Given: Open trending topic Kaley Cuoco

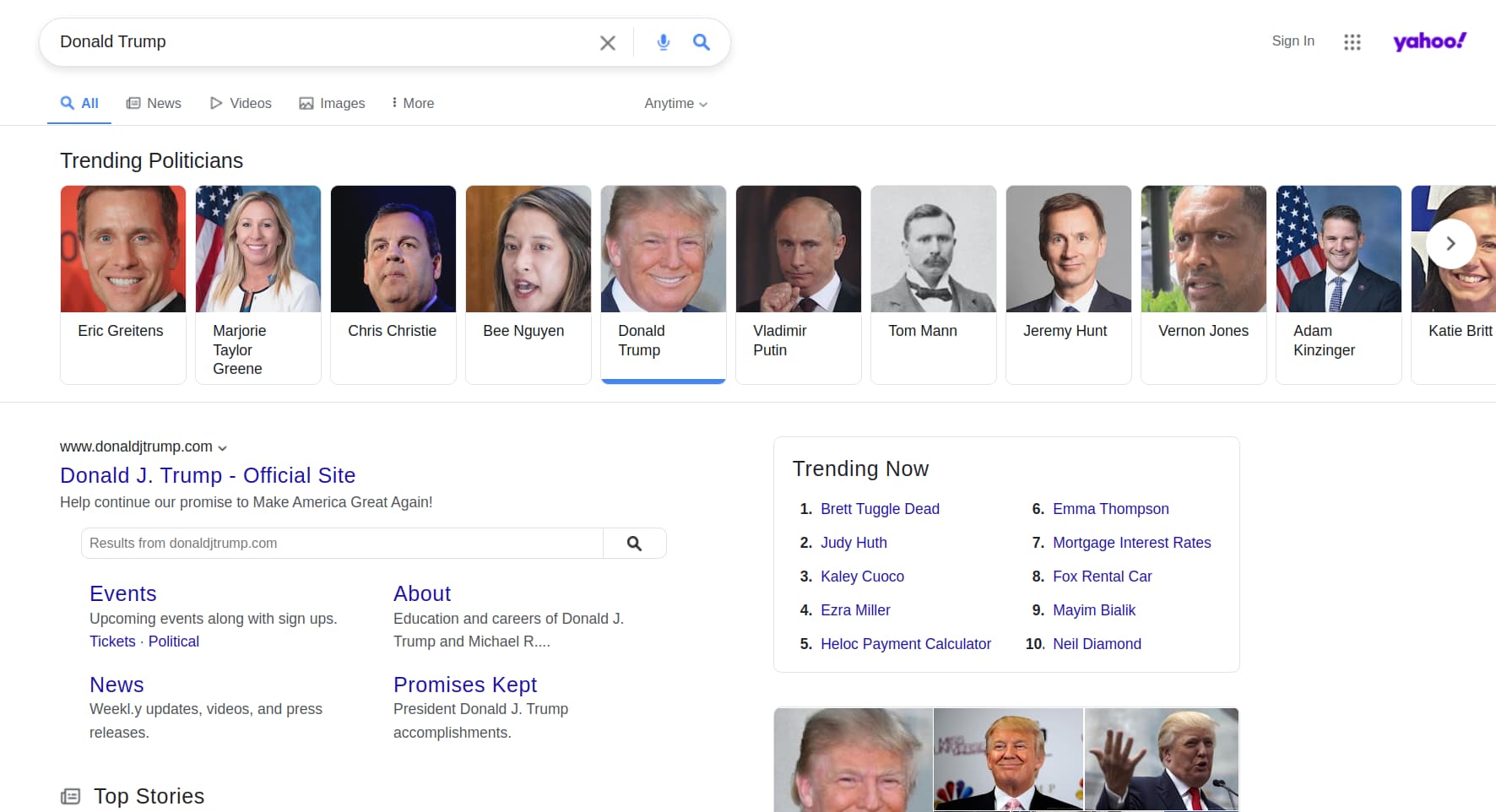Looking at the screenshot, I should click(862, 577).
